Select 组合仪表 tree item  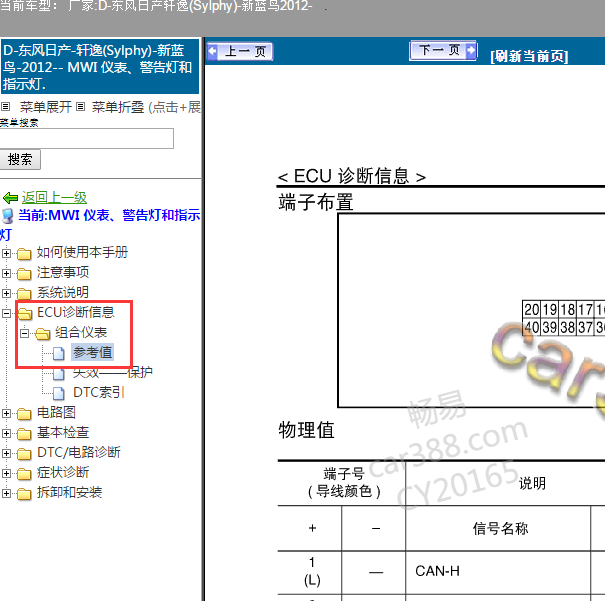click(x=81, y=332)
